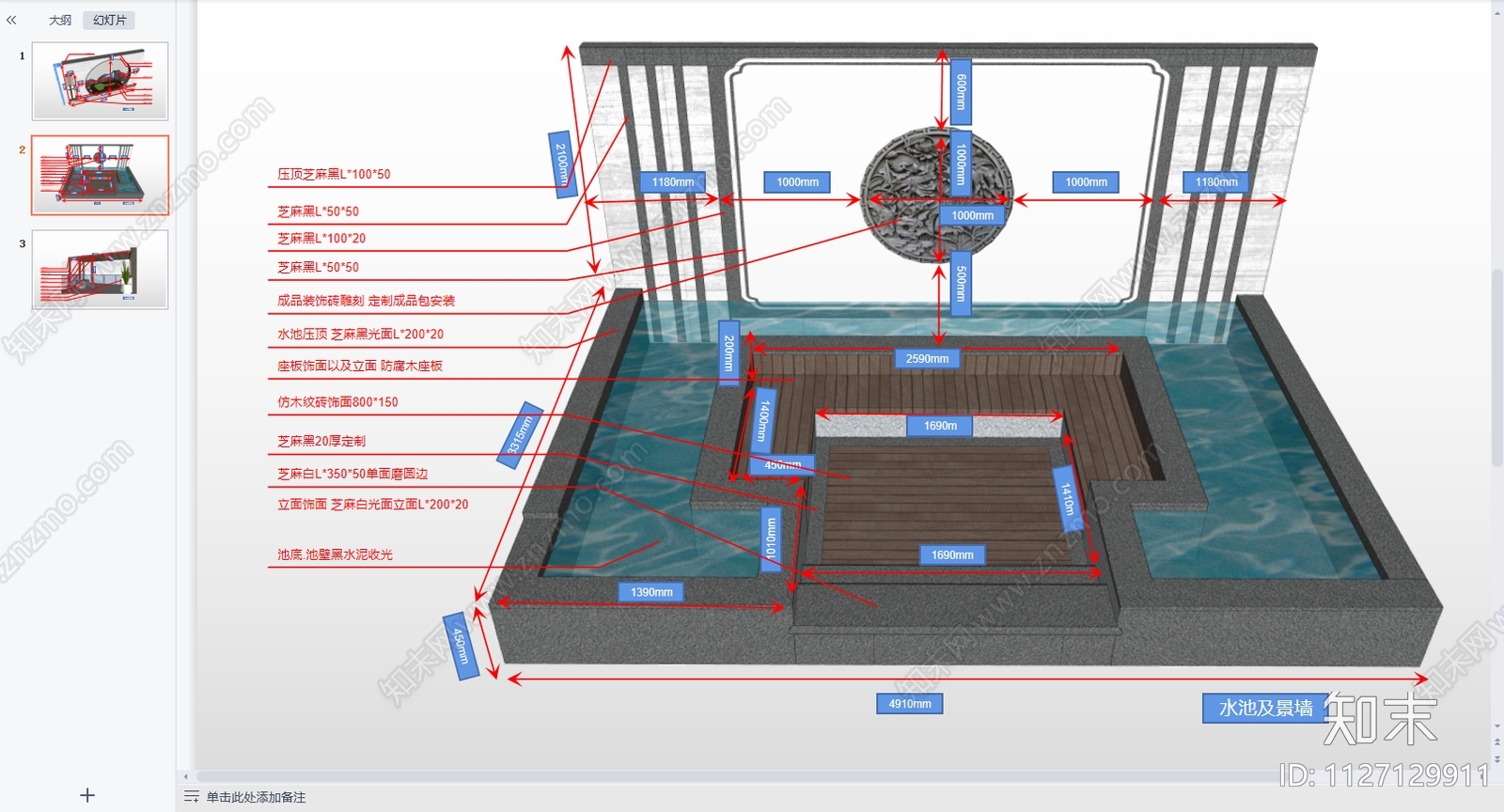Go to previous slide using double-up arrow
The image size is (1504, 812).
coord(1496,742)
